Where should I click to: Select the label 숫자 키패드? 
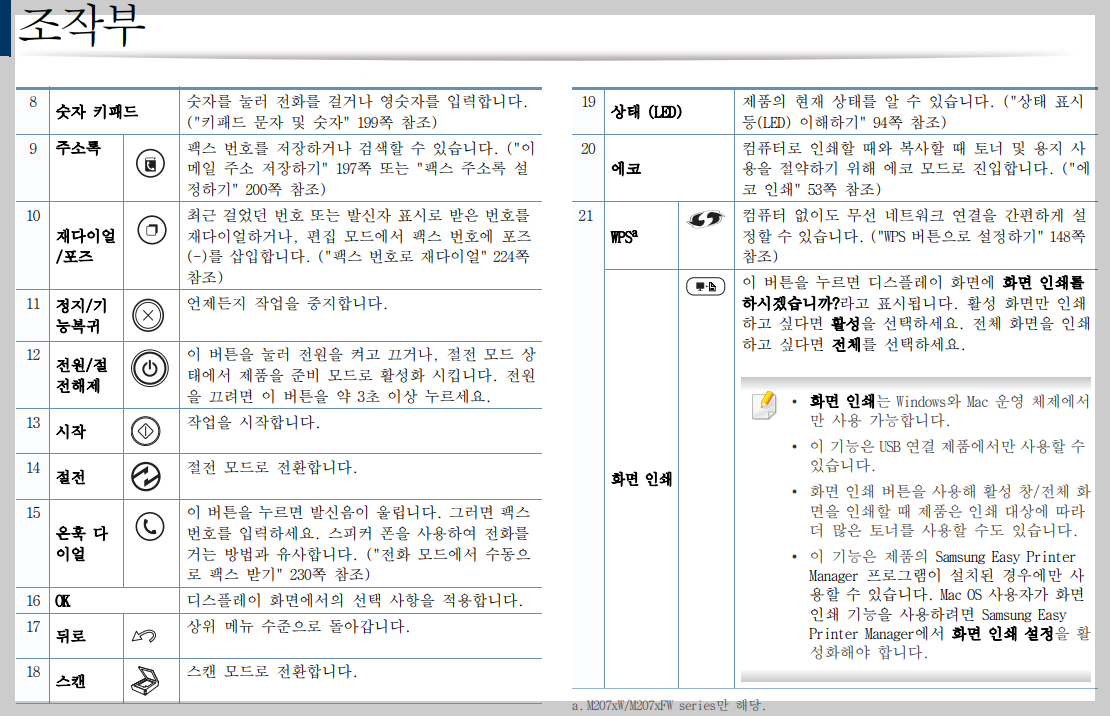click(x=97, y=111)
